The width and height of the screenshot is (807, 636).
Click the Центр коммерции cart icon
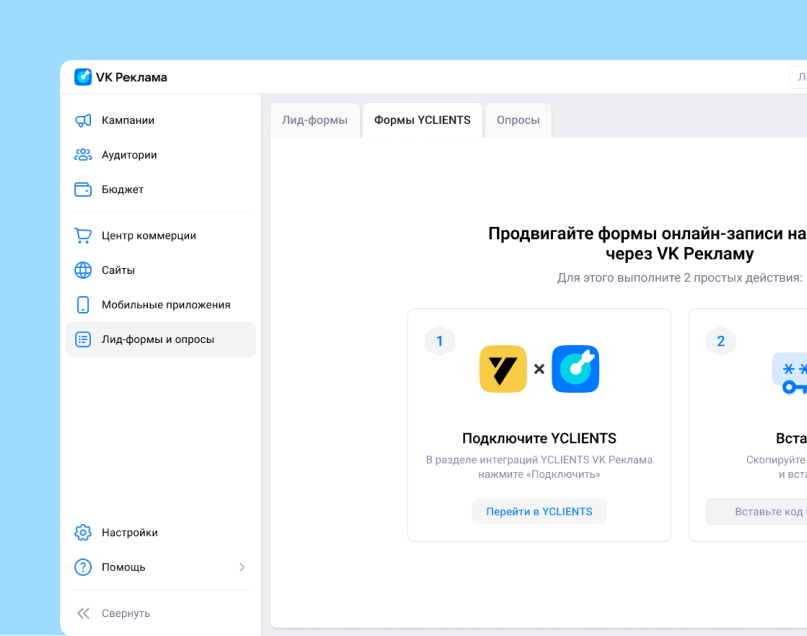(x=83, y=236)
